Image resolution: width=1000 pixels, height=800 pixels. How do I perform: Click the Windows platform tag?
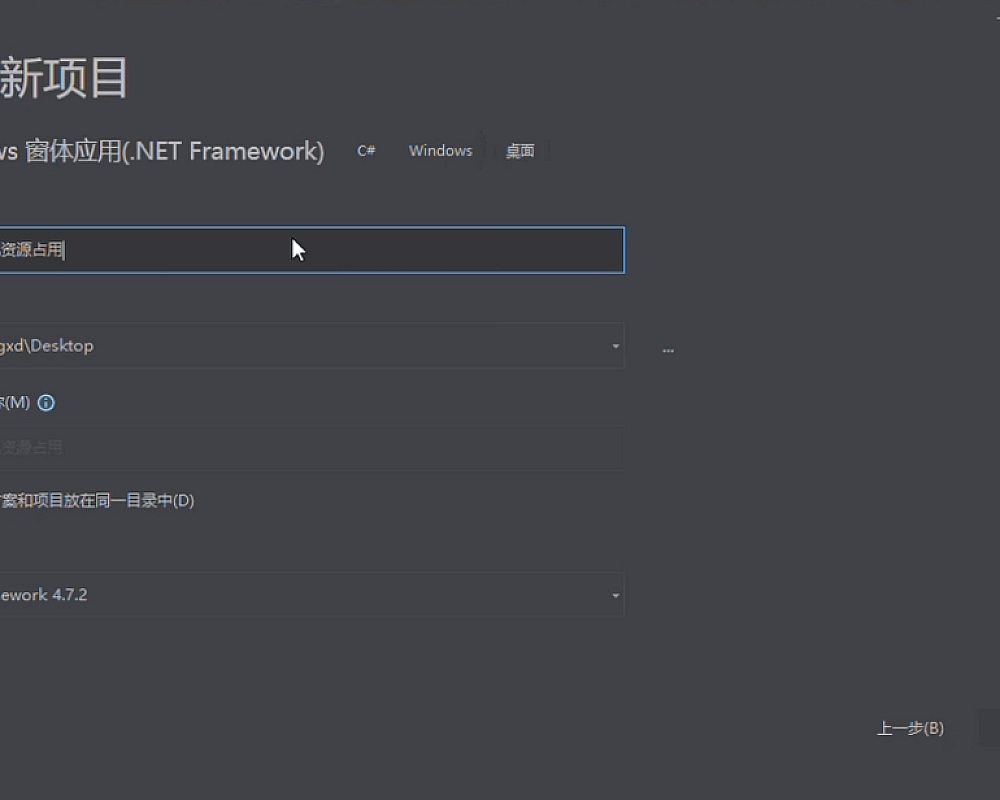click(x=440, y=151)
